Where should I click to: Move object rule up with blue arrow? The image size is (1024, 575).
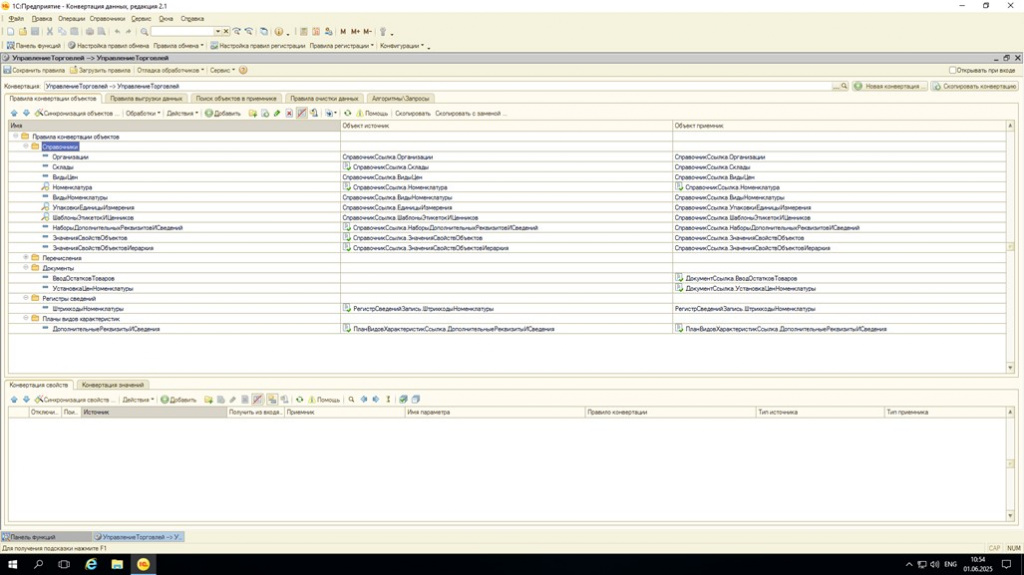[x=14, y=113]
